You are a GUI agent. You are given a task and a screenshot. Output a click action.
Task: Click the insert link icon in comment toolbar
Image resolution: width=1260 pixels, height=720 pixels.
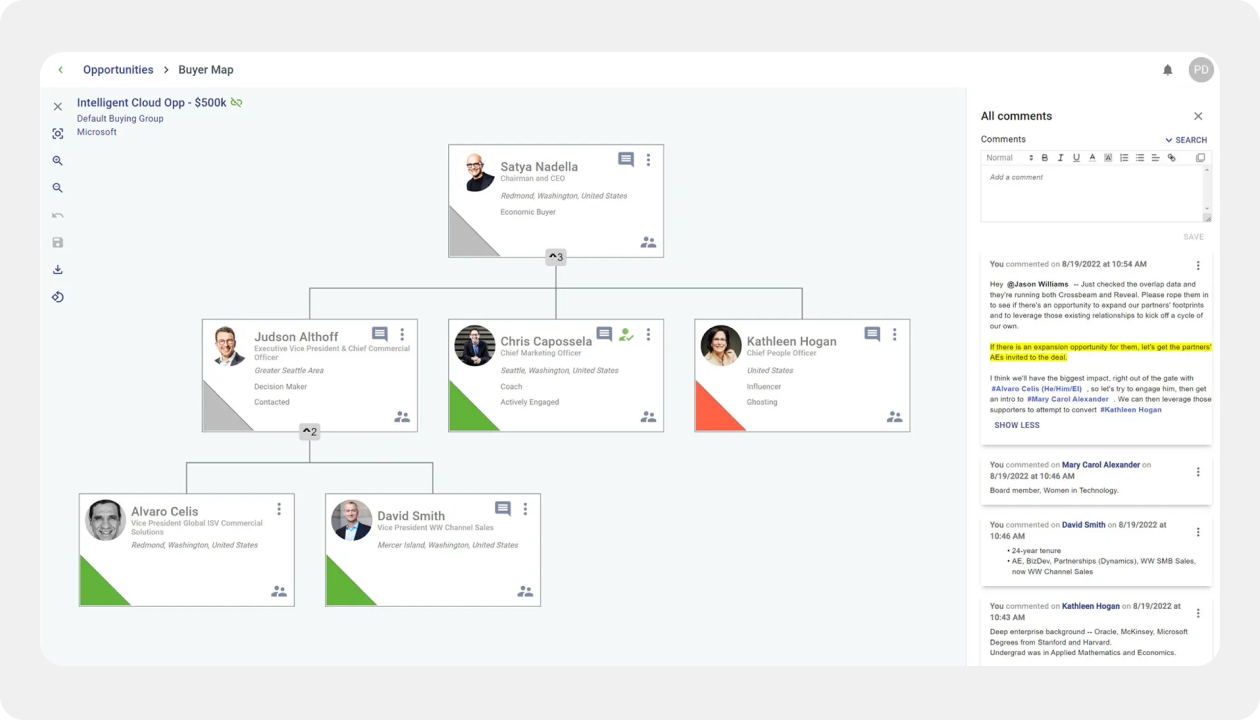(x=1172, y=158)
